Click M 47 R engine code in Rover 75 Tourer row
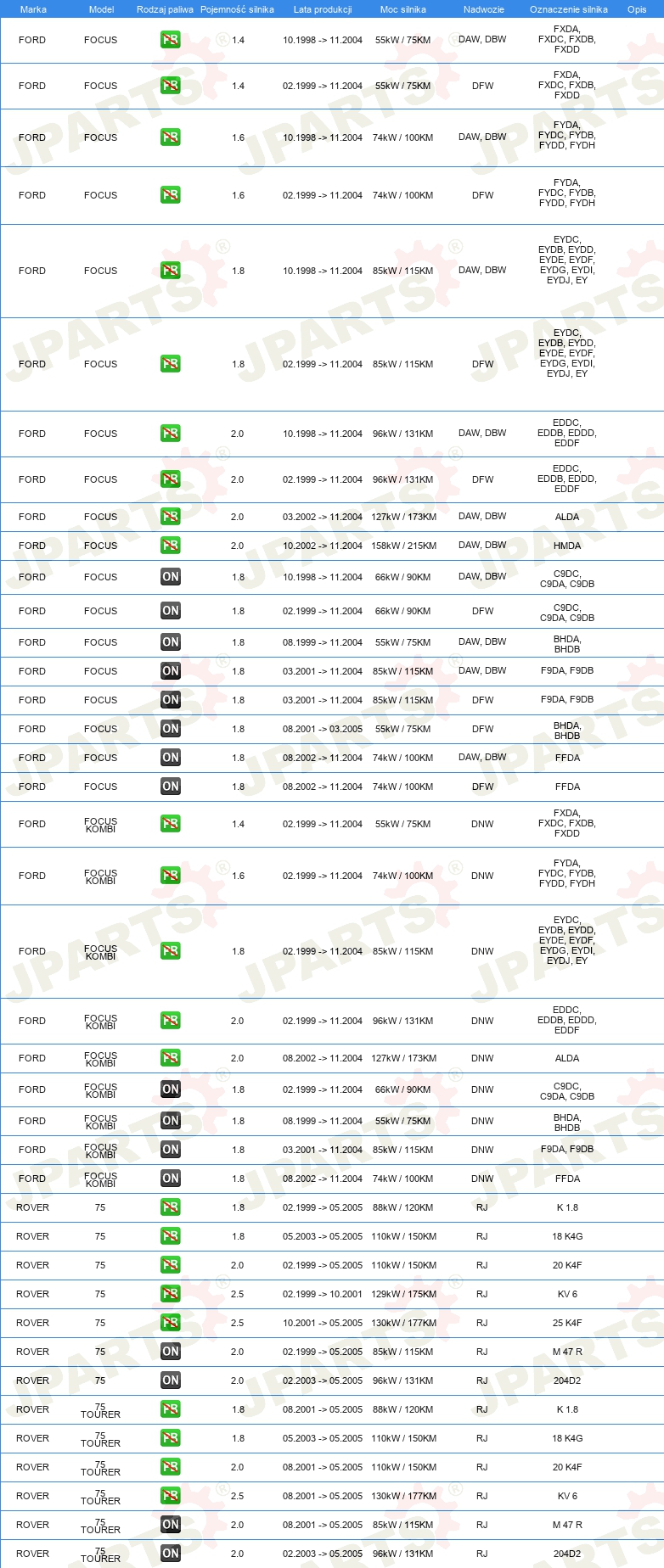Viewport: 664px width, 1568px height. coord(567,1525)
